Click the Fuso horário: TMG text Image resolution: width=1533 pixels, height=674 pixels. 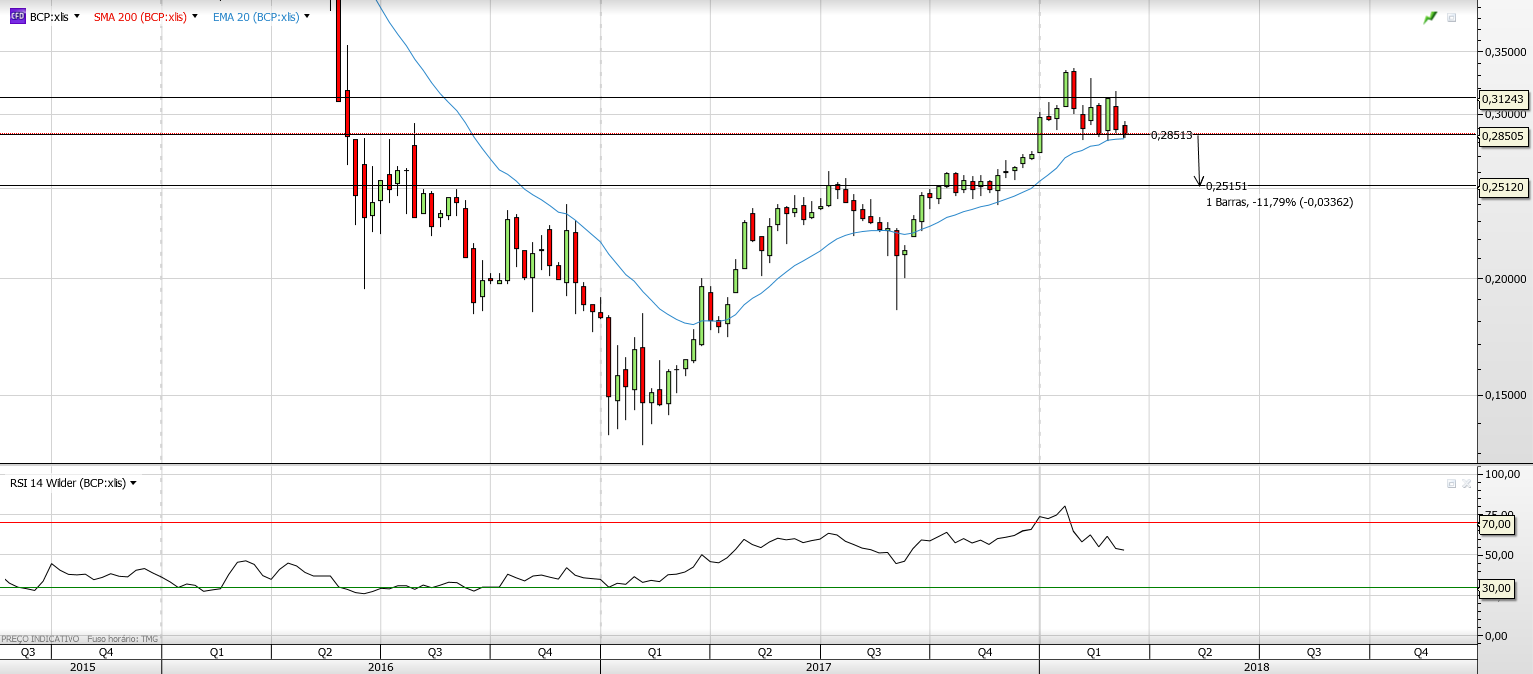click(x=123, y=638)
